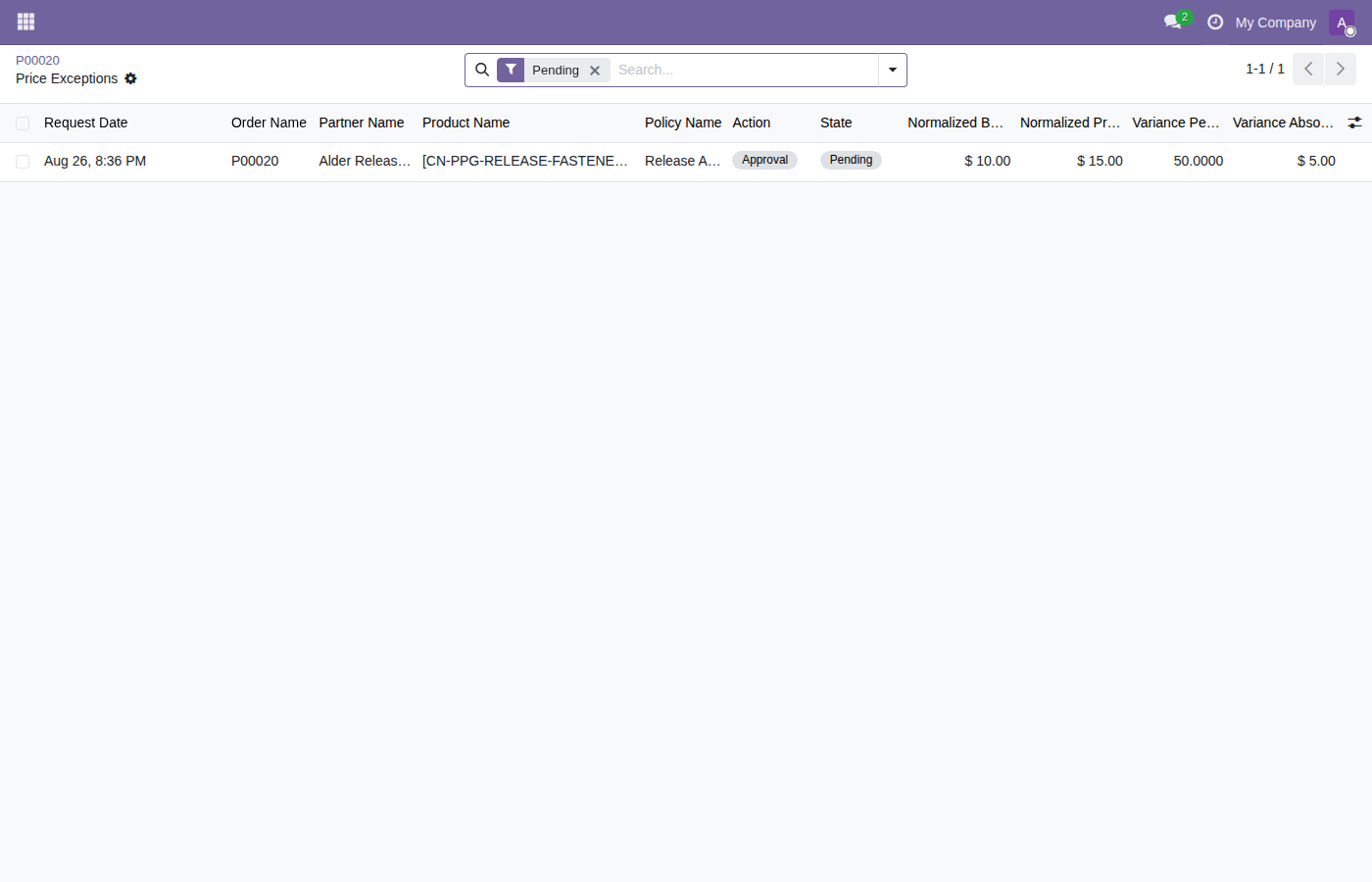Remove the Pending filter facet
Viewport: 1372px width, 882px height.
click(595, 71)
